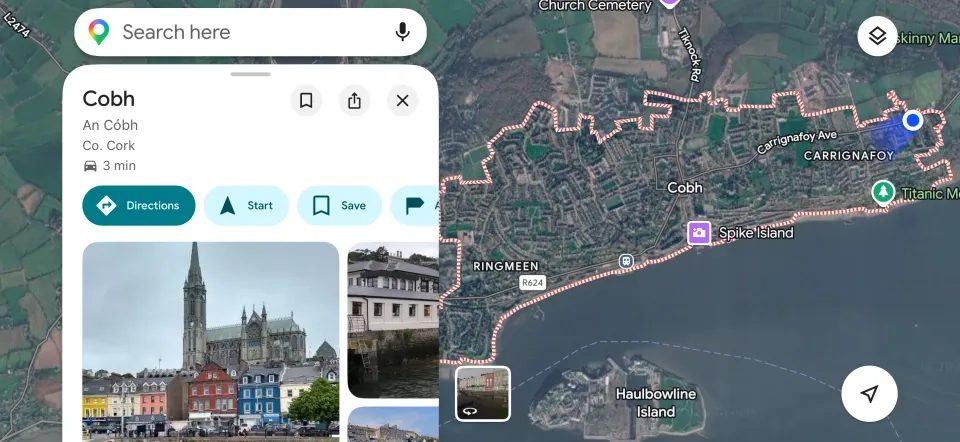Click the train station icon on map

click(626, 261)
